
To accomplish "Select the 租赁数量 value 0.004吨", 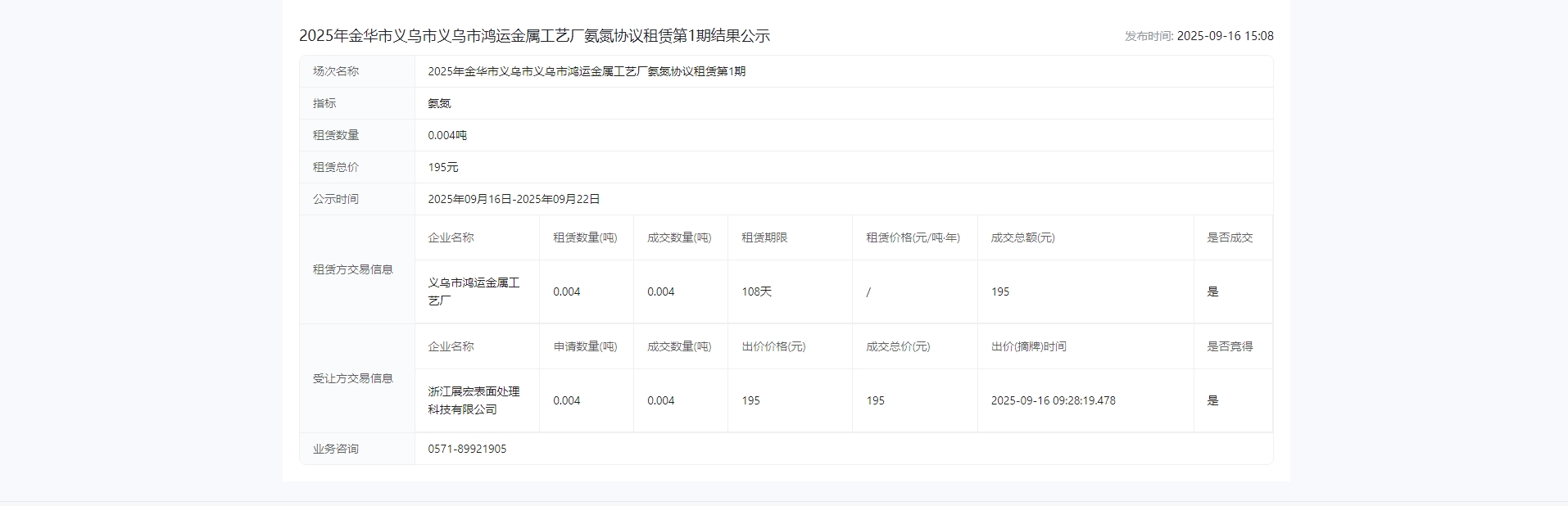I will point(447,135).
